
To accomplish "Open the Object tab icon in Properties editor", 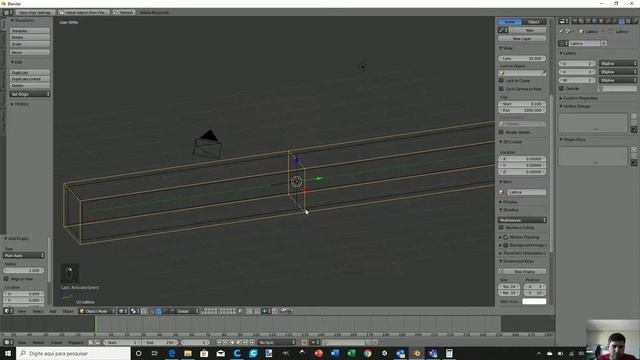I will pyautogui.click(x=601, y=21).
